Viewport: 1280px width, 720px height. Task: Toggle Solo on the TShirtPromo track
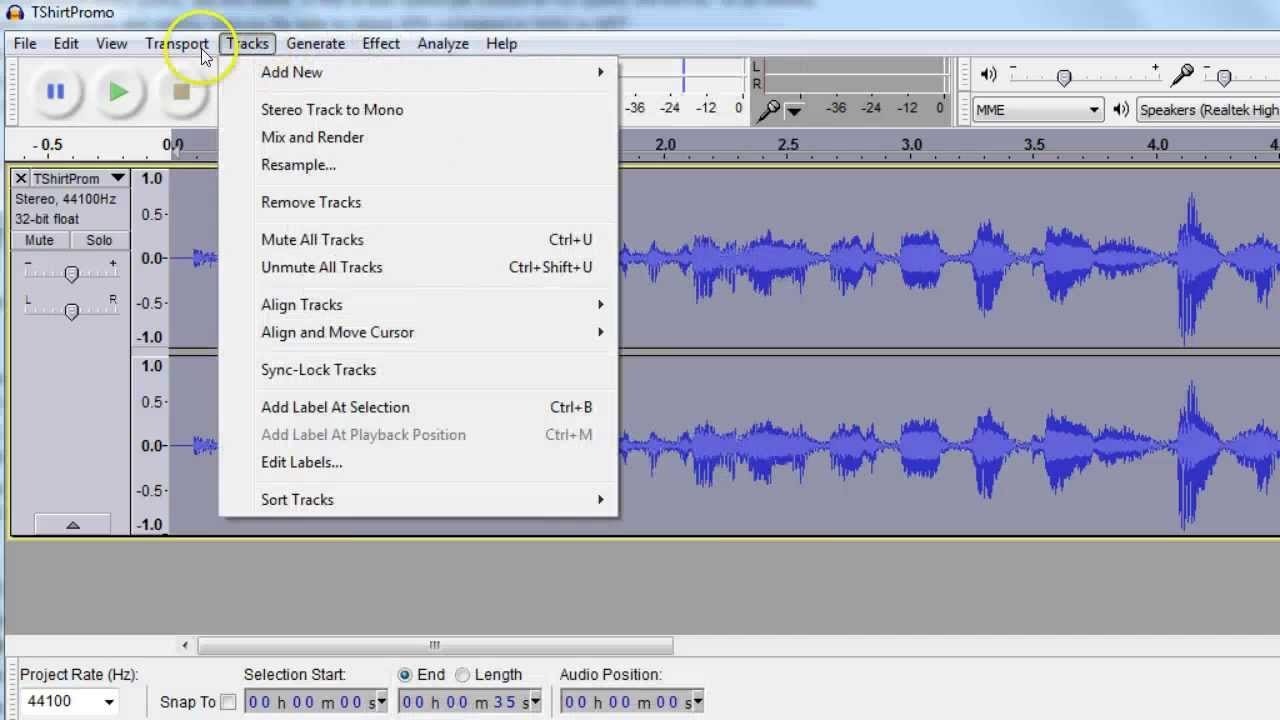(99, 240)
